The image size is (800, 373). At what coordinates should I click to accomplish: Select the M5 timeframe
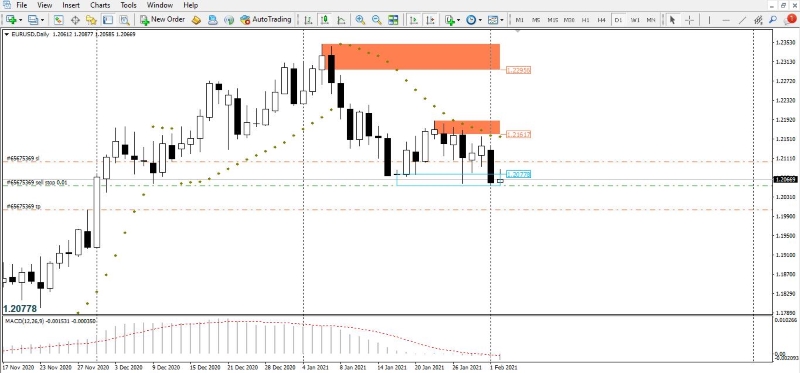(x=536, y=20)
